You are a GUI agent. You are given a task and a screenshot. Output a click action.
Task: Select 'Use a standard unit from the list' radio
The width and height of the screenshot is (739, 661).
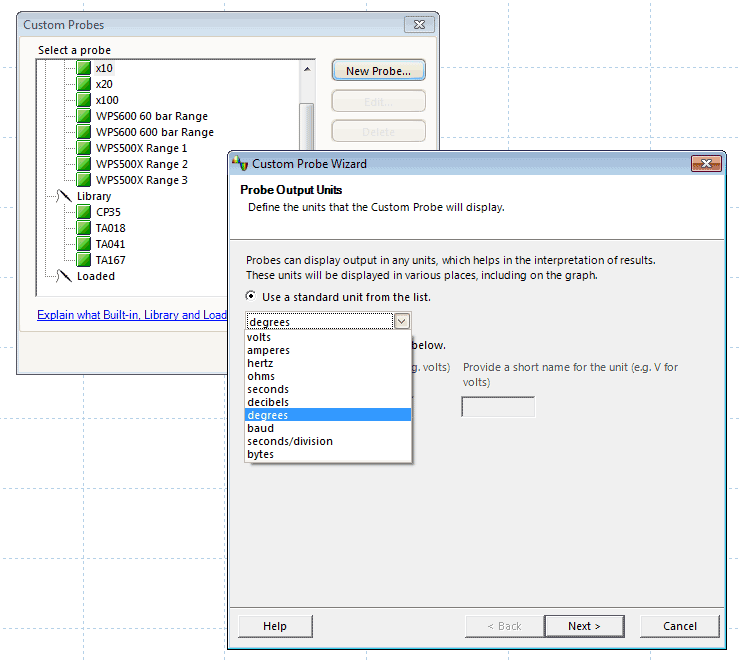pyautogui.click(x=251, y=297)
